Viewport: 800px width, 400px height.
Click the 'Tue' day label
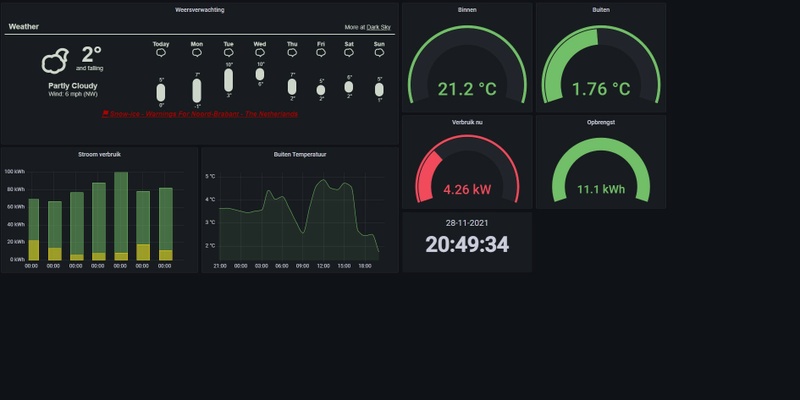(x=229, y=44)
